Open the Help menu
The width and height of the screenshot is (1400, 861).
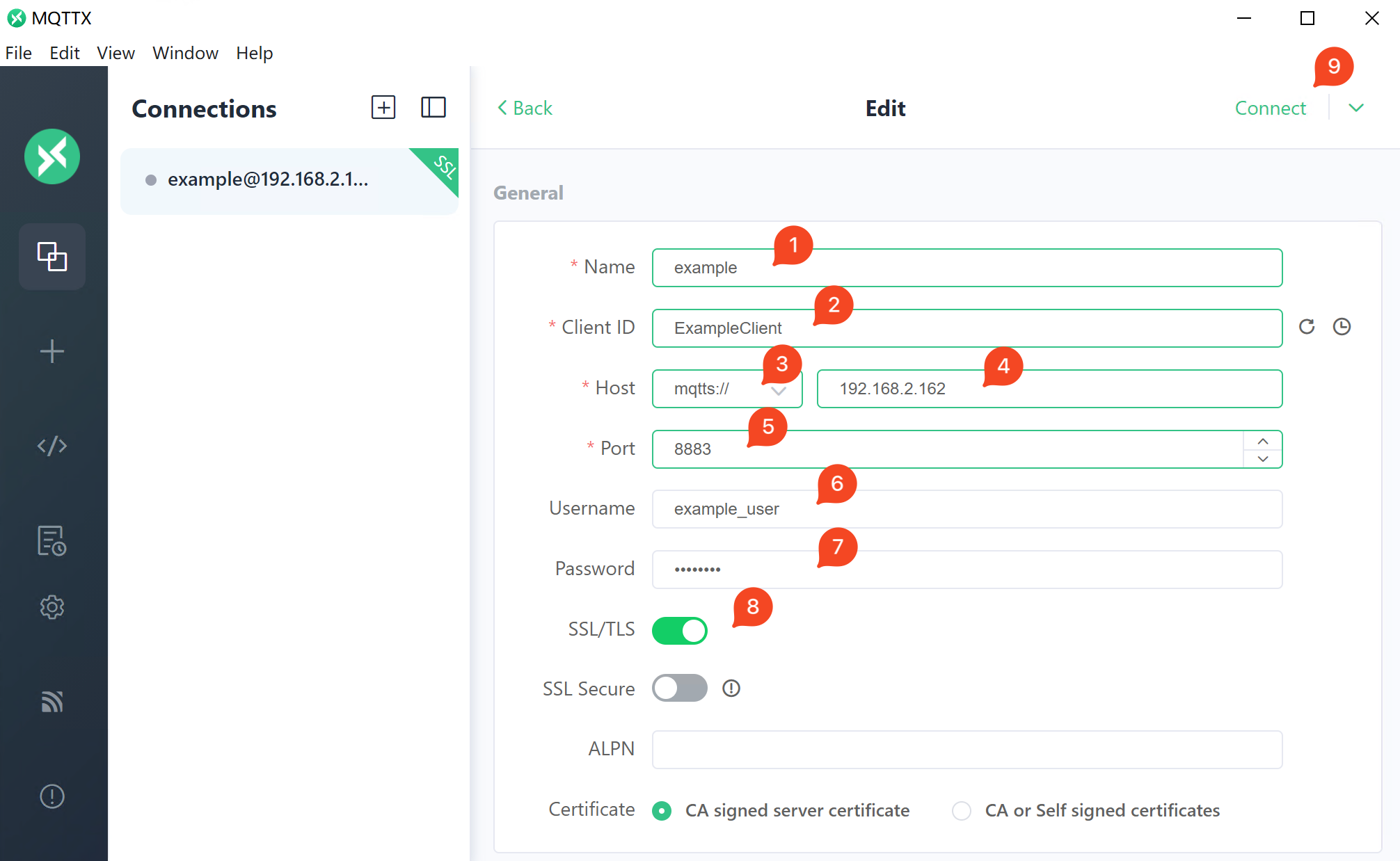(254, 53)
